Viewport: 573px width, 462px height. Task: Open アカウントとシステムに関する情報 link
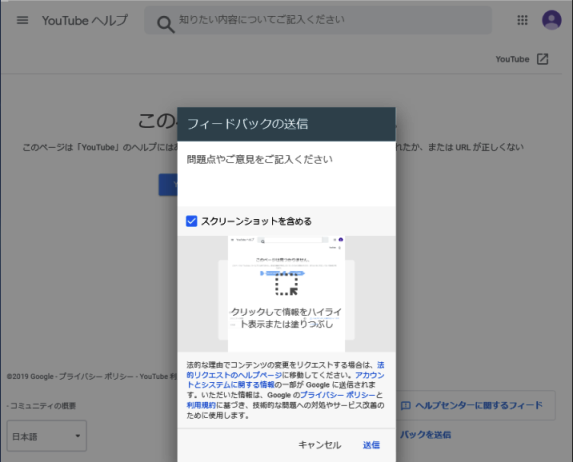tap(285, 380)
